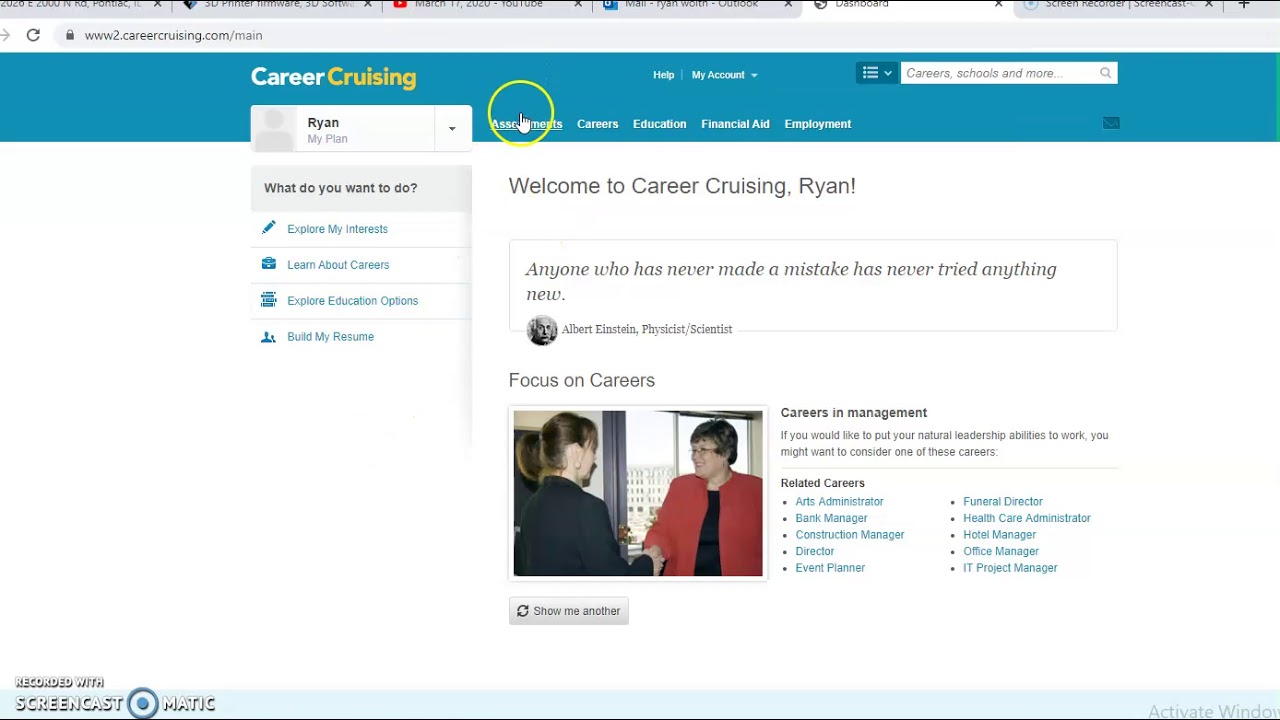The width and height of the screenshot is (1280, 720).
Task: Open Construction Manager career link
Action: [x=849, y=535]
